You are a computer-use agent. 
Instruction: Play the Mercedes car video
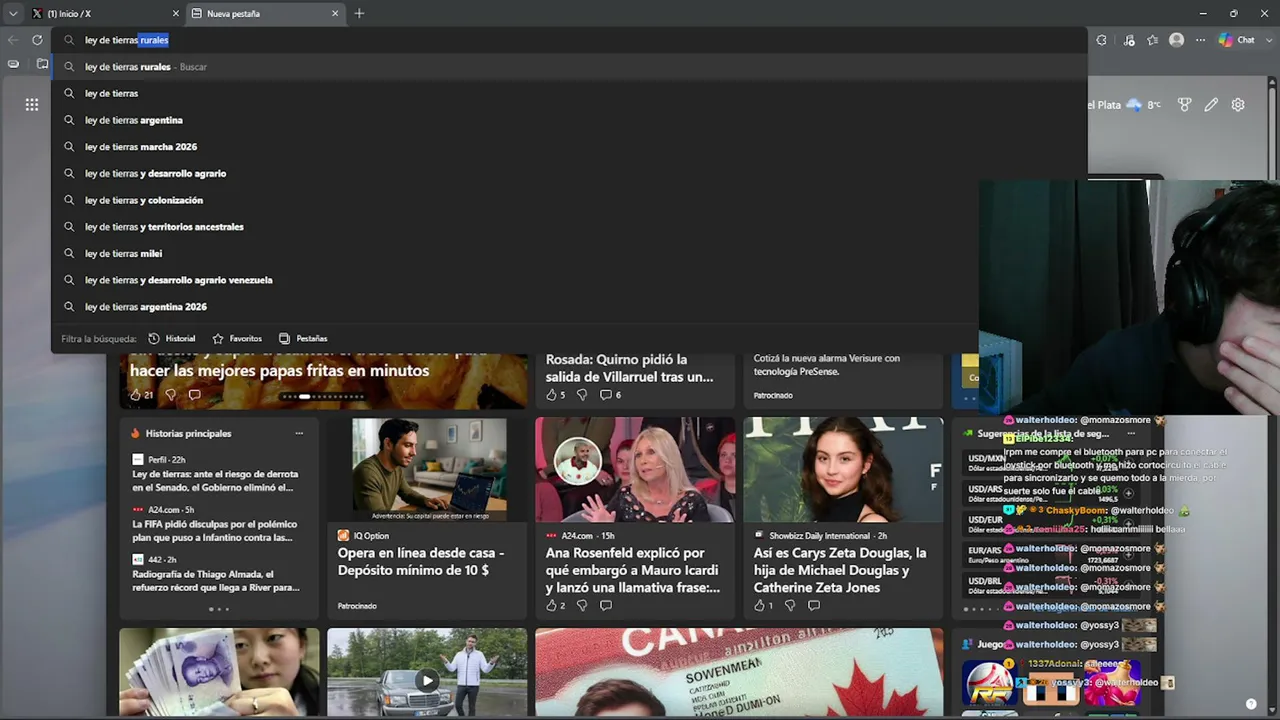tap(427, 681)
